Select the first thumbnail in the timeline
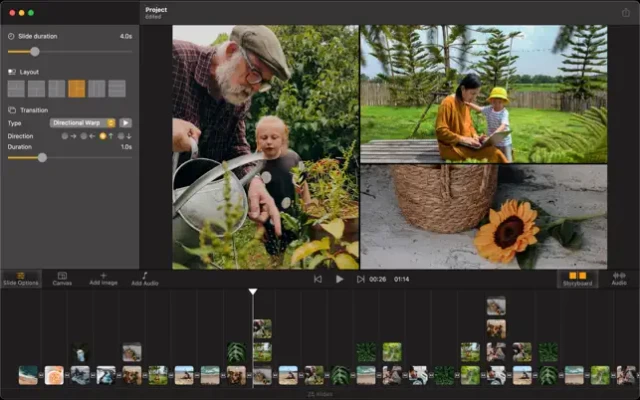Screen dimensions: 640x400 pos(28,375)
